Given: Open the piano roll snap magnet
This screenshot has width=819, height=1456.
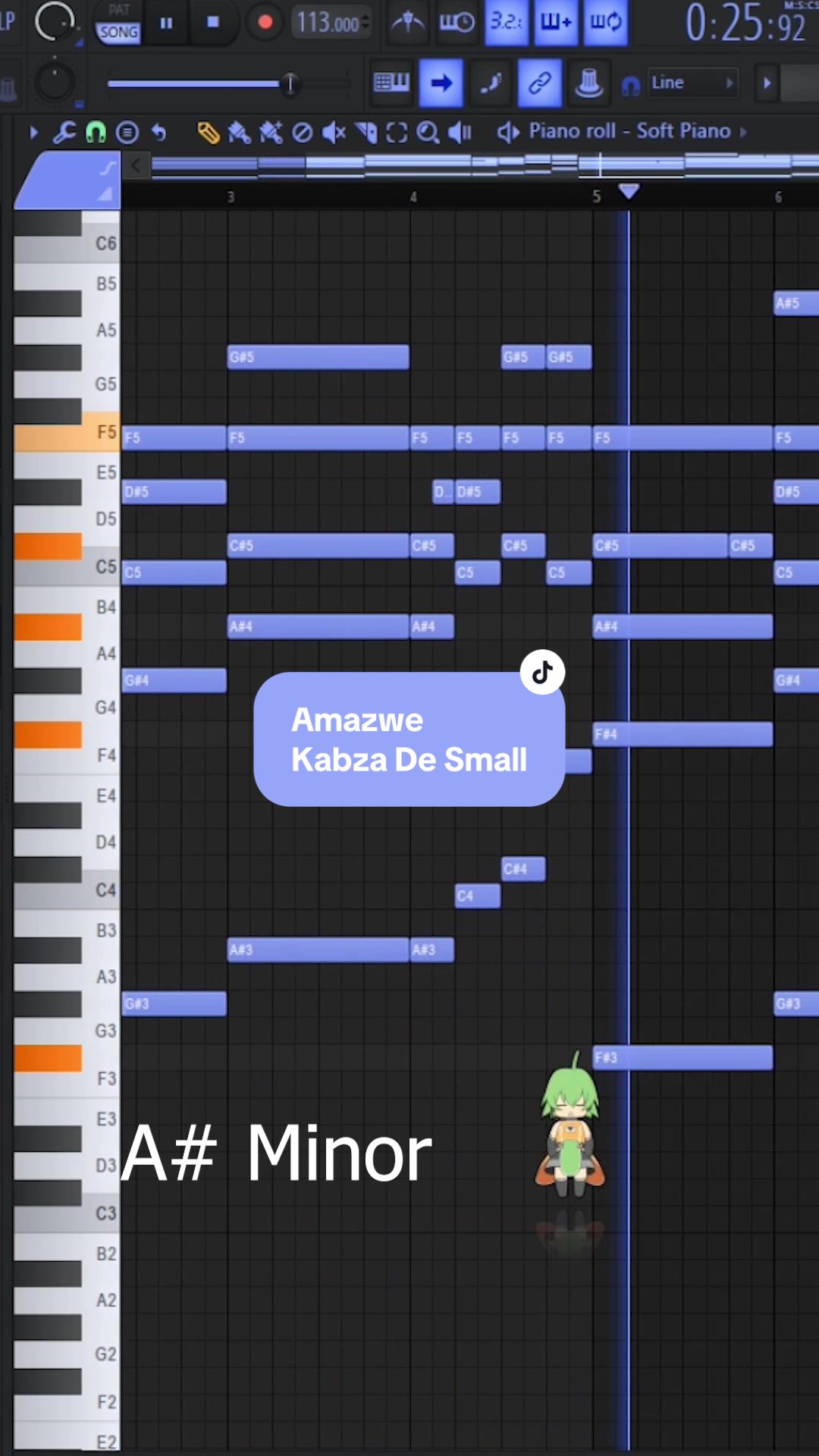Looking at the screenshot, I should [96, 133].
